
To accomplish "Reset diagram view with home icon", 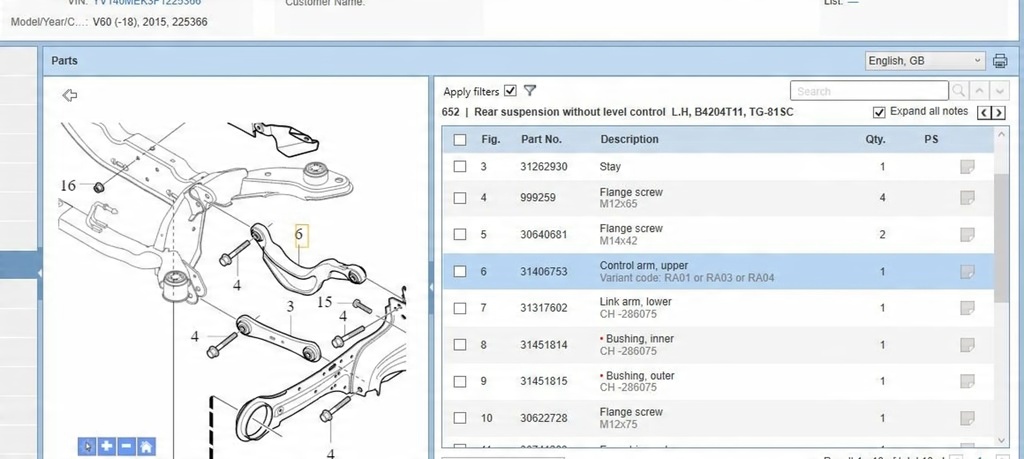I will tap(146, 447).
